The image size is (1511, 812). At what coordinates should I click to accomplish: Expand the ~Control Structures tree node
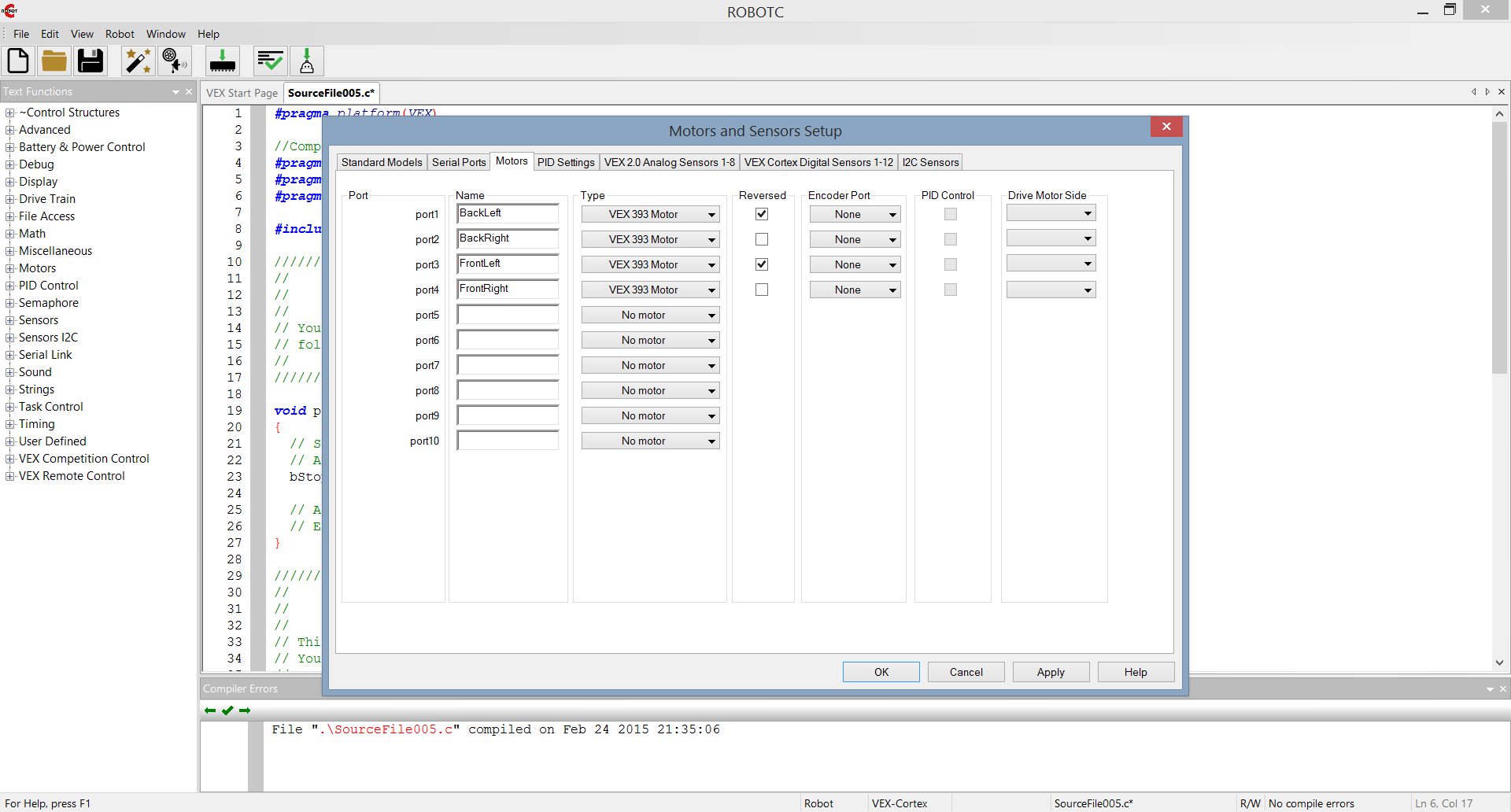(10, 113)
